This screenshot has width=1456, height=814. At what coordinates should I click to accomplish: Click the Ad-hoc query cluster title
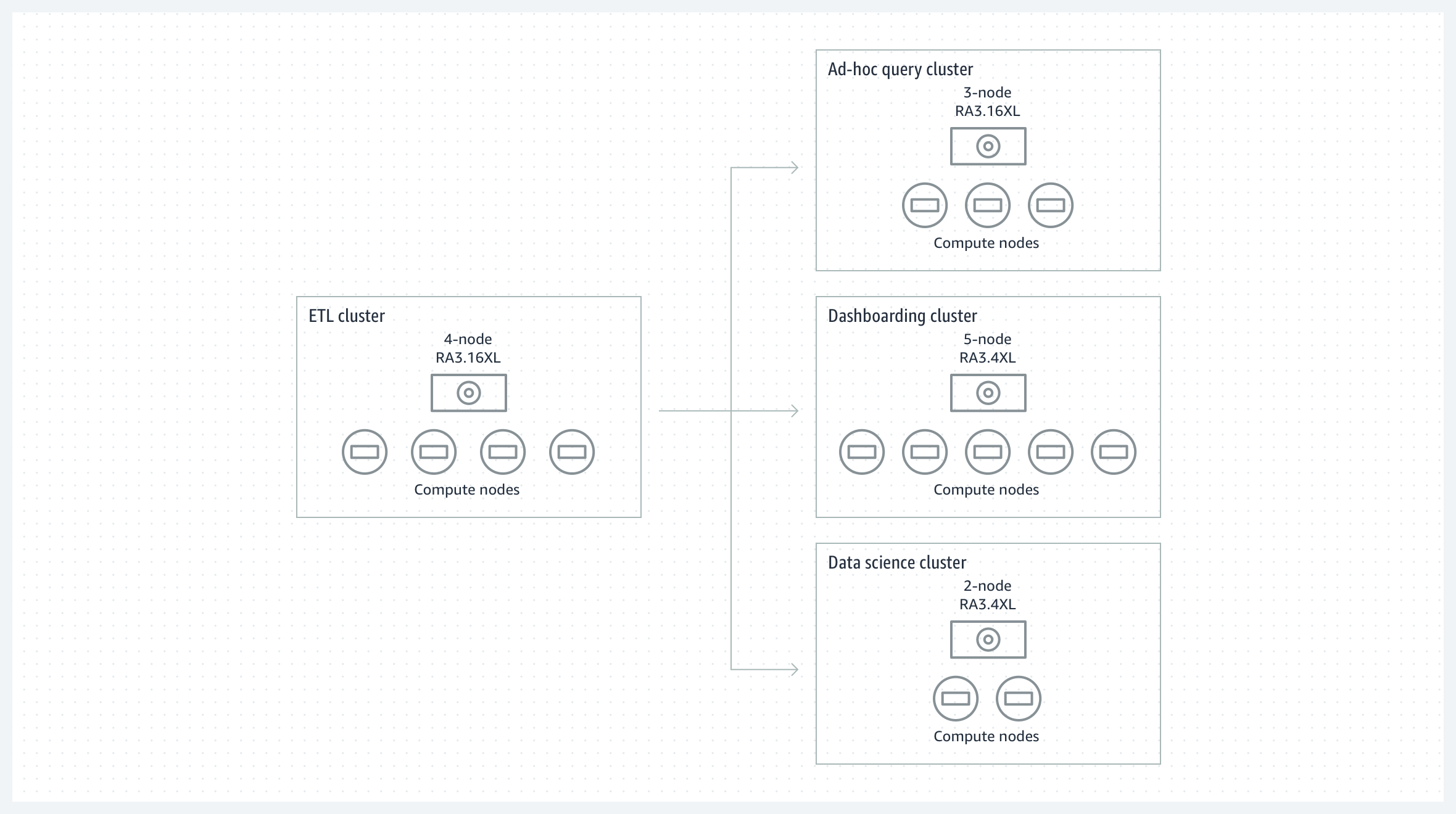pyautogui.click(x=900, y=69)
